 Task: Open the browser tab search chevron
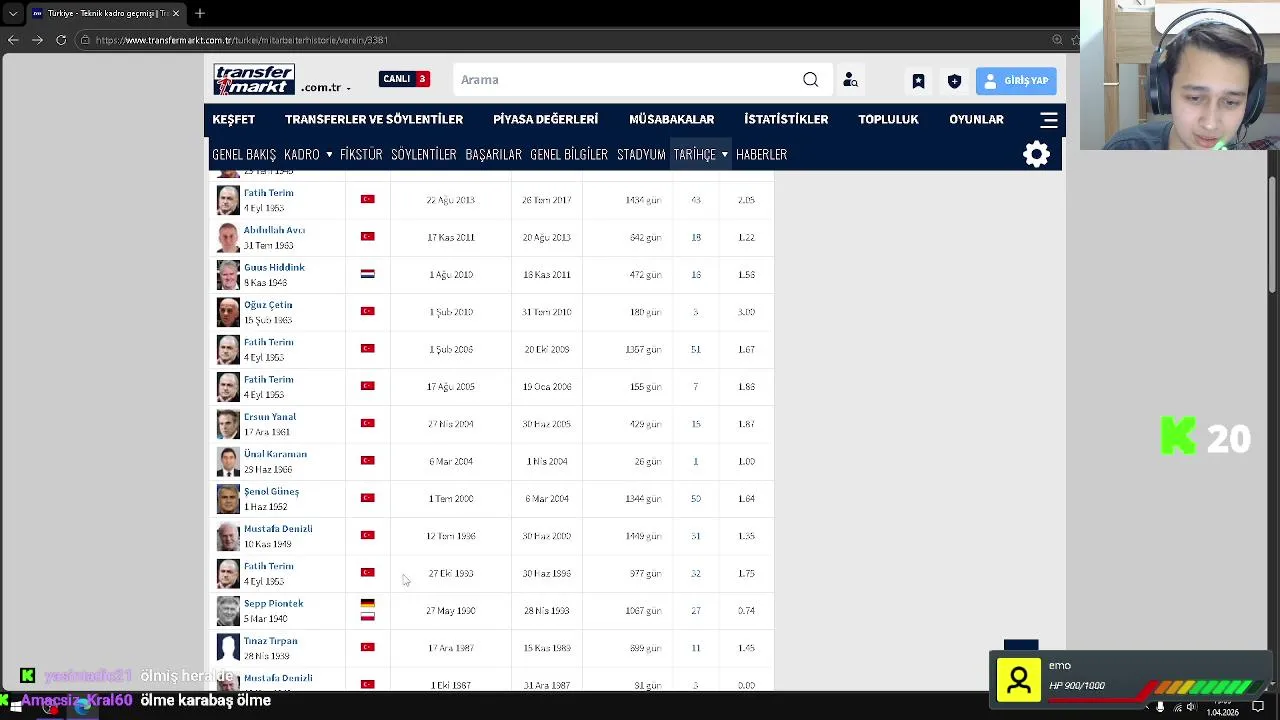click(13, 13)
